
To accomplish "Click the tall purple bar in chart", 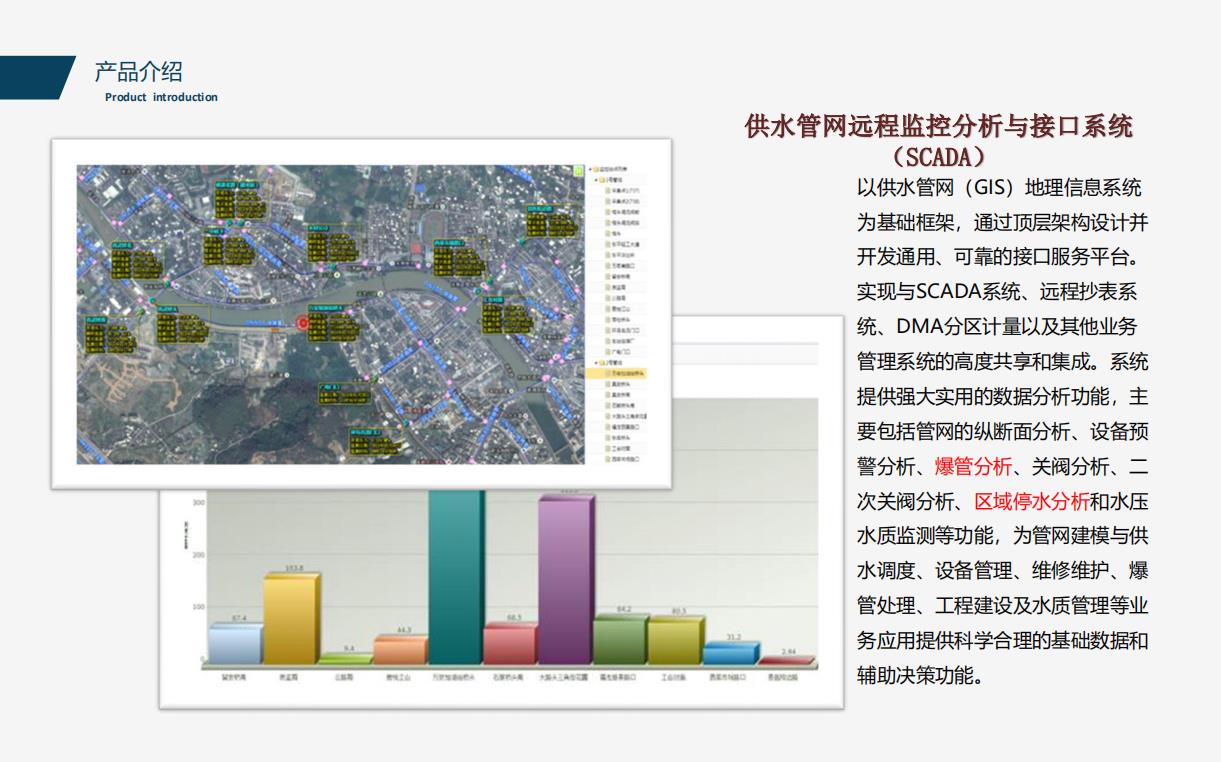I will click(566, 578).
